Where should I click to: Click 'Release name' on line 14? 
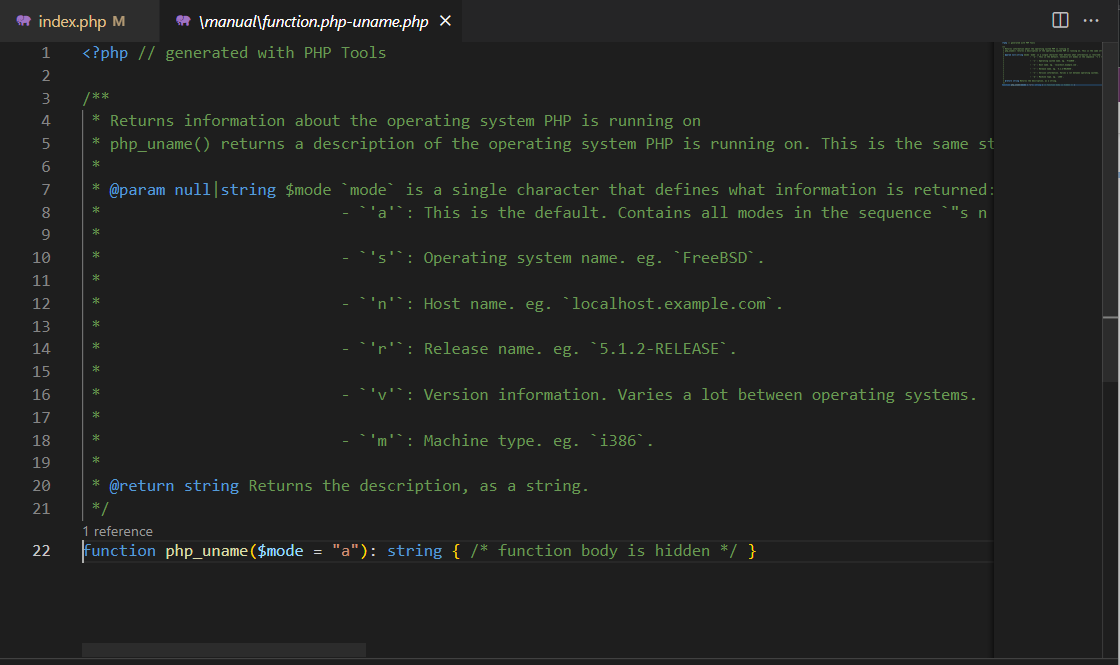pyautogui.click(x=479, y=349)
